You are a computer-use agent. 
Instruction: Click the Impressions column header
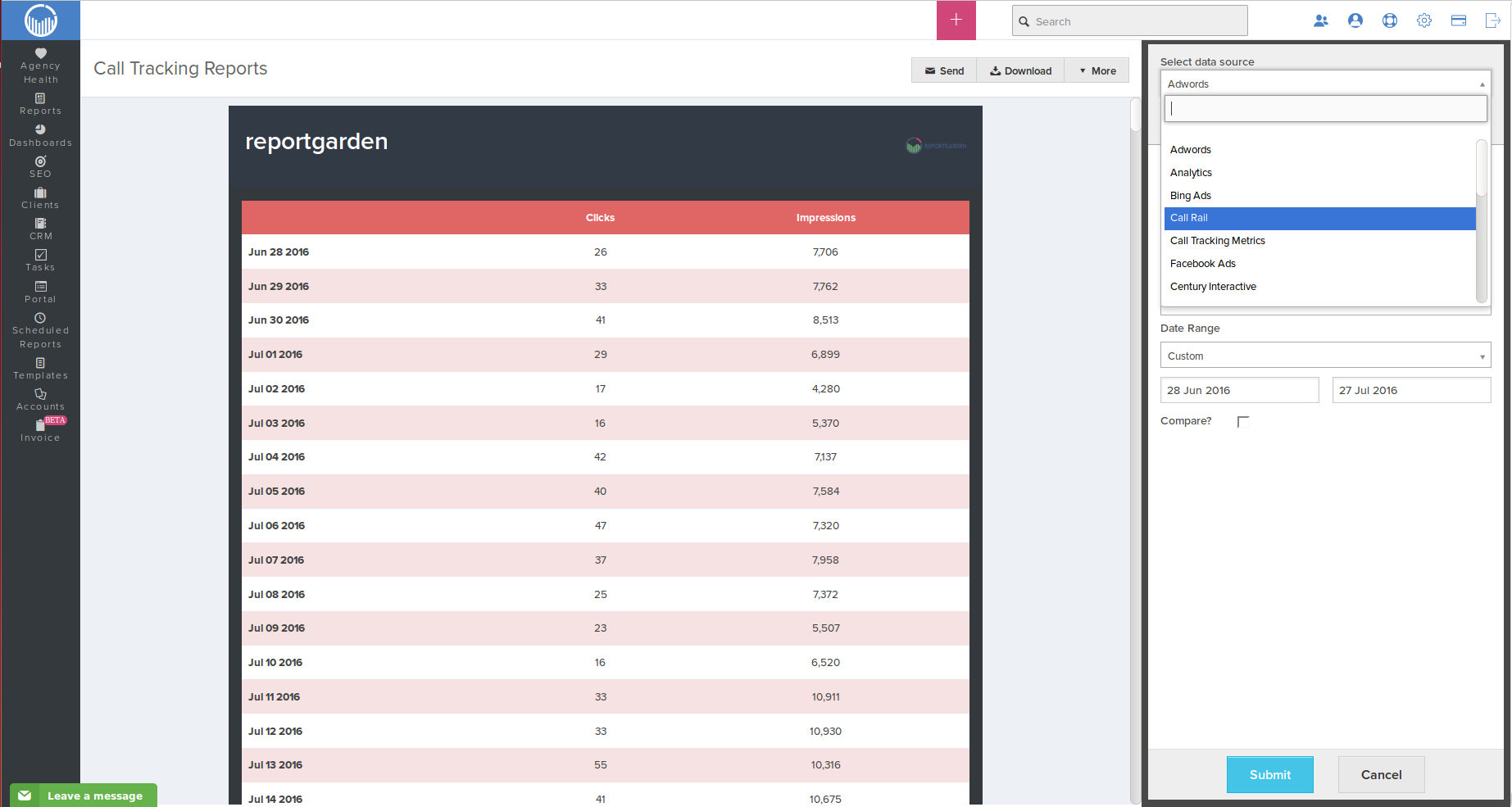tap(826, 218)
